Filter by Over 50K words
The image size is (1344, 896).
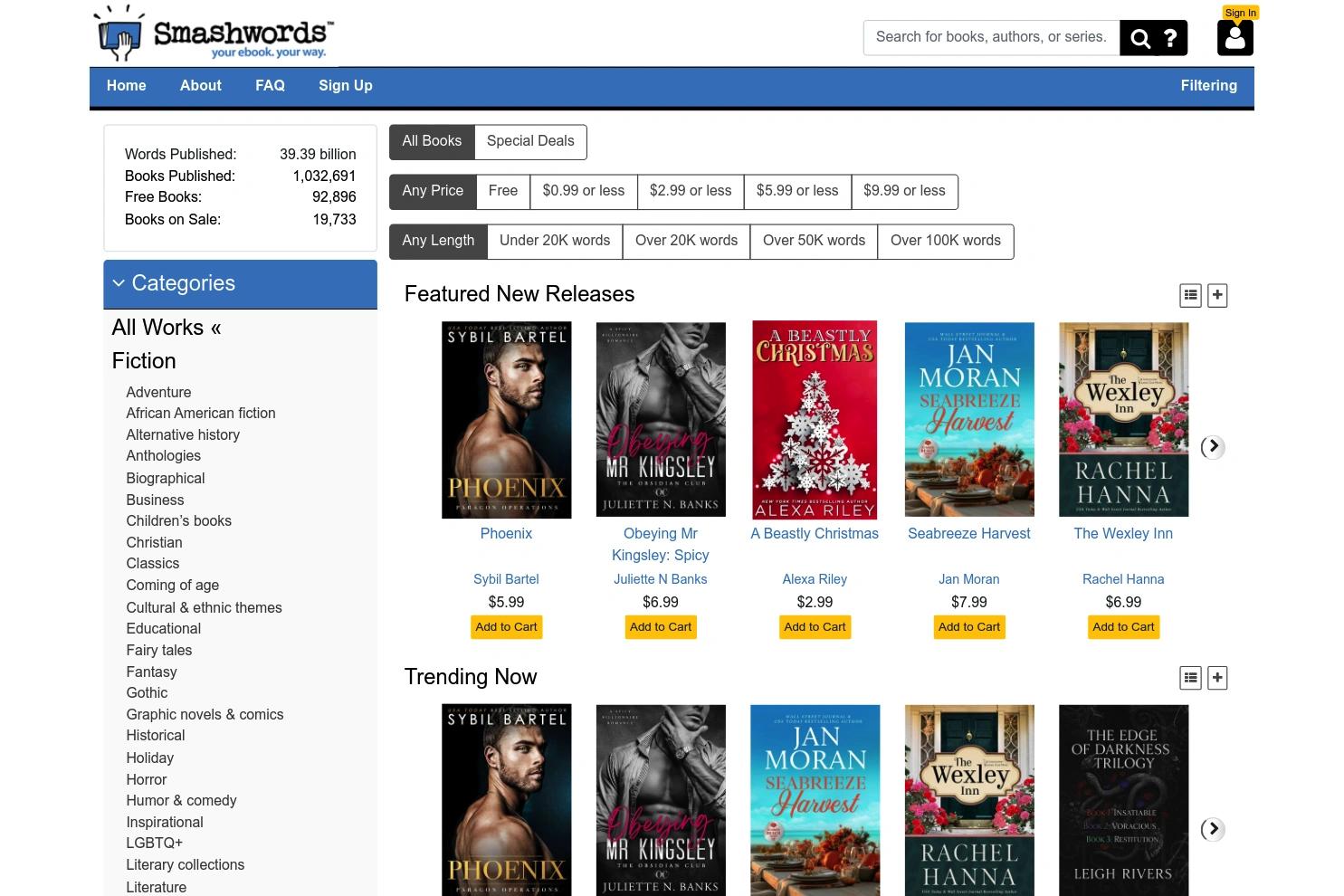tap(814, 241)
